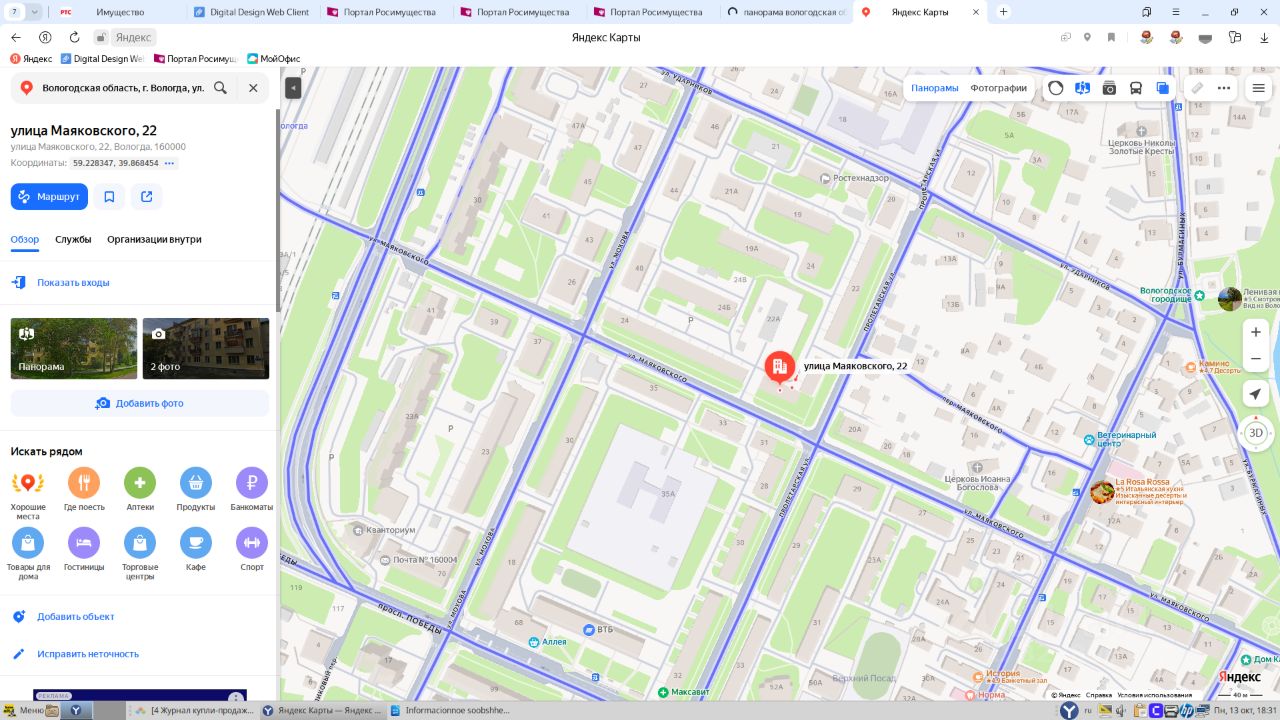This screenshot has height=720, width=1280.
Task: Toggle the photo layer camera icon
Action: [1109, 88]
